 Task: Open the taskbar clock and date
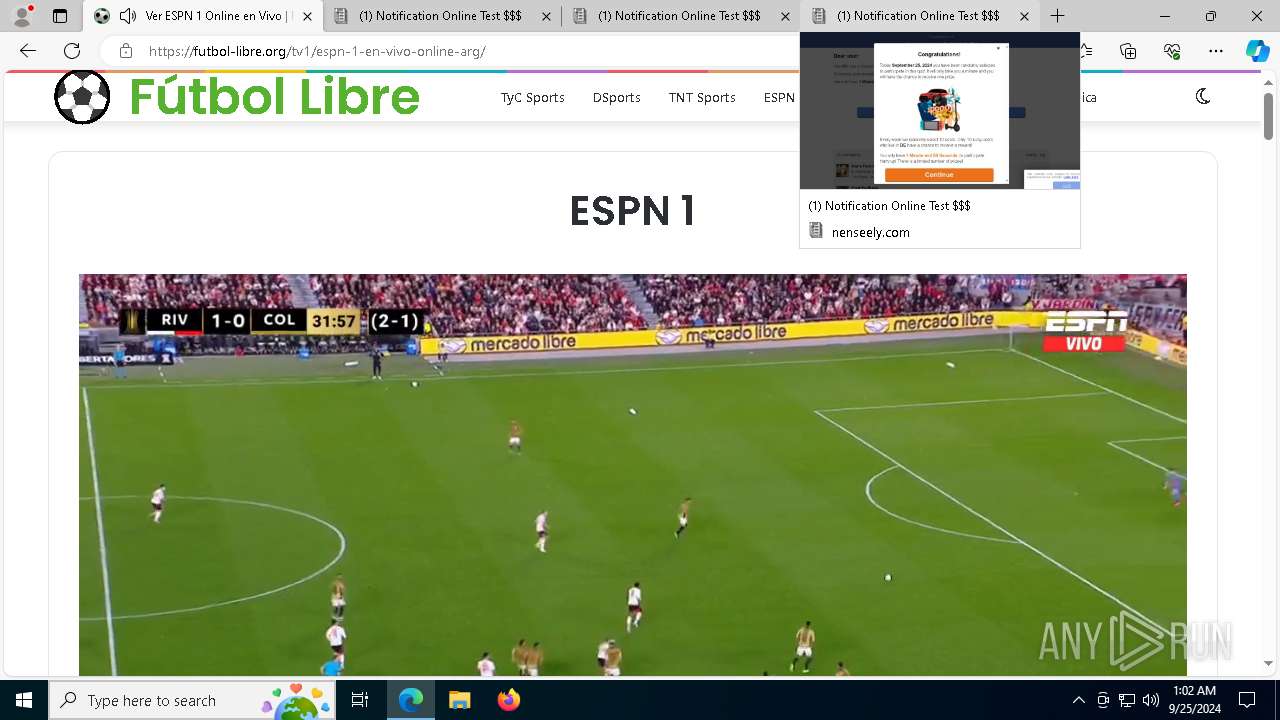[x=1194, y=700]
